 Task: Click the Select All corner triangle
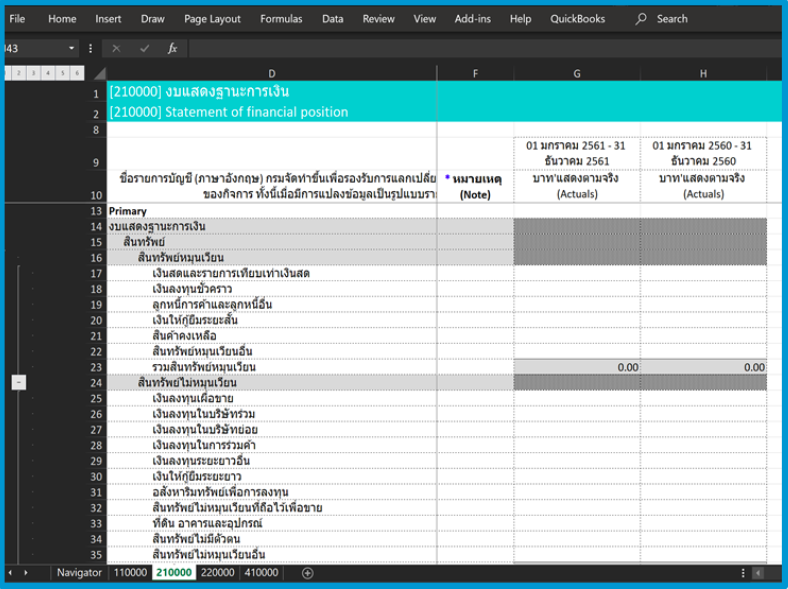[100, 73]
